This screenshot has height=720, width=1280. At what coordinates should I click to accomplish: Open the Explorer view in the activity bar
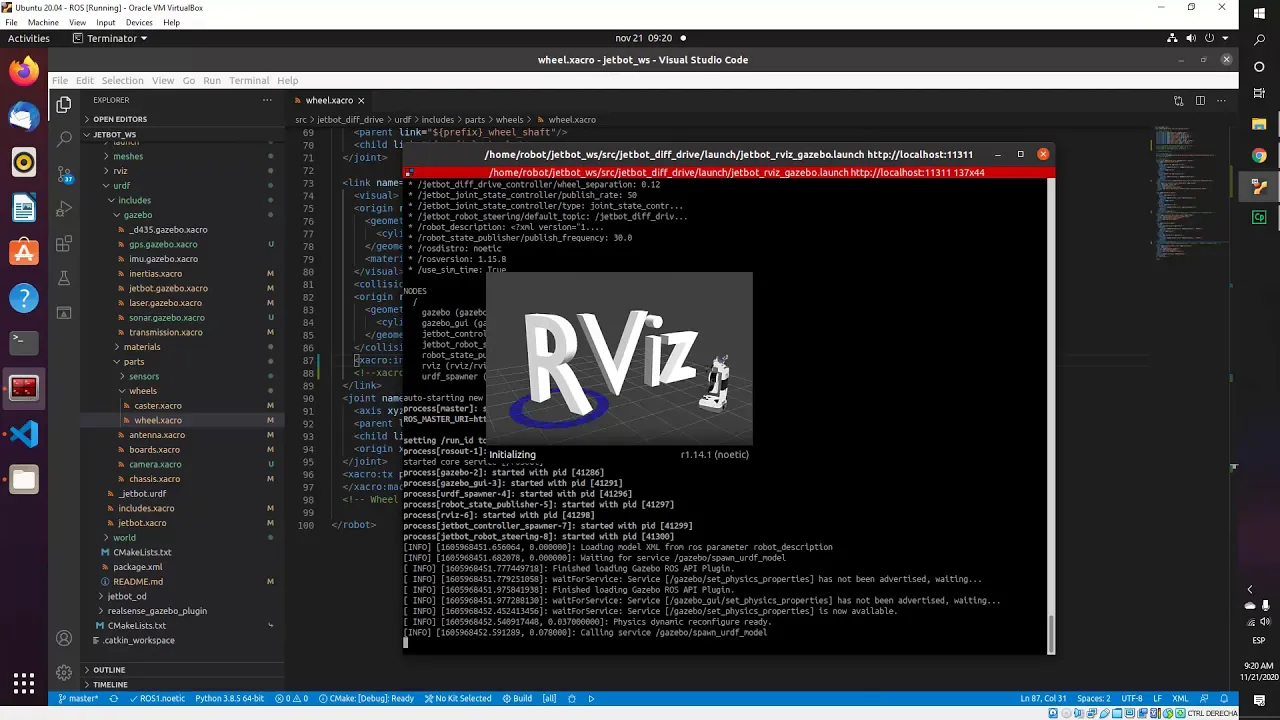tap(64, 104)
